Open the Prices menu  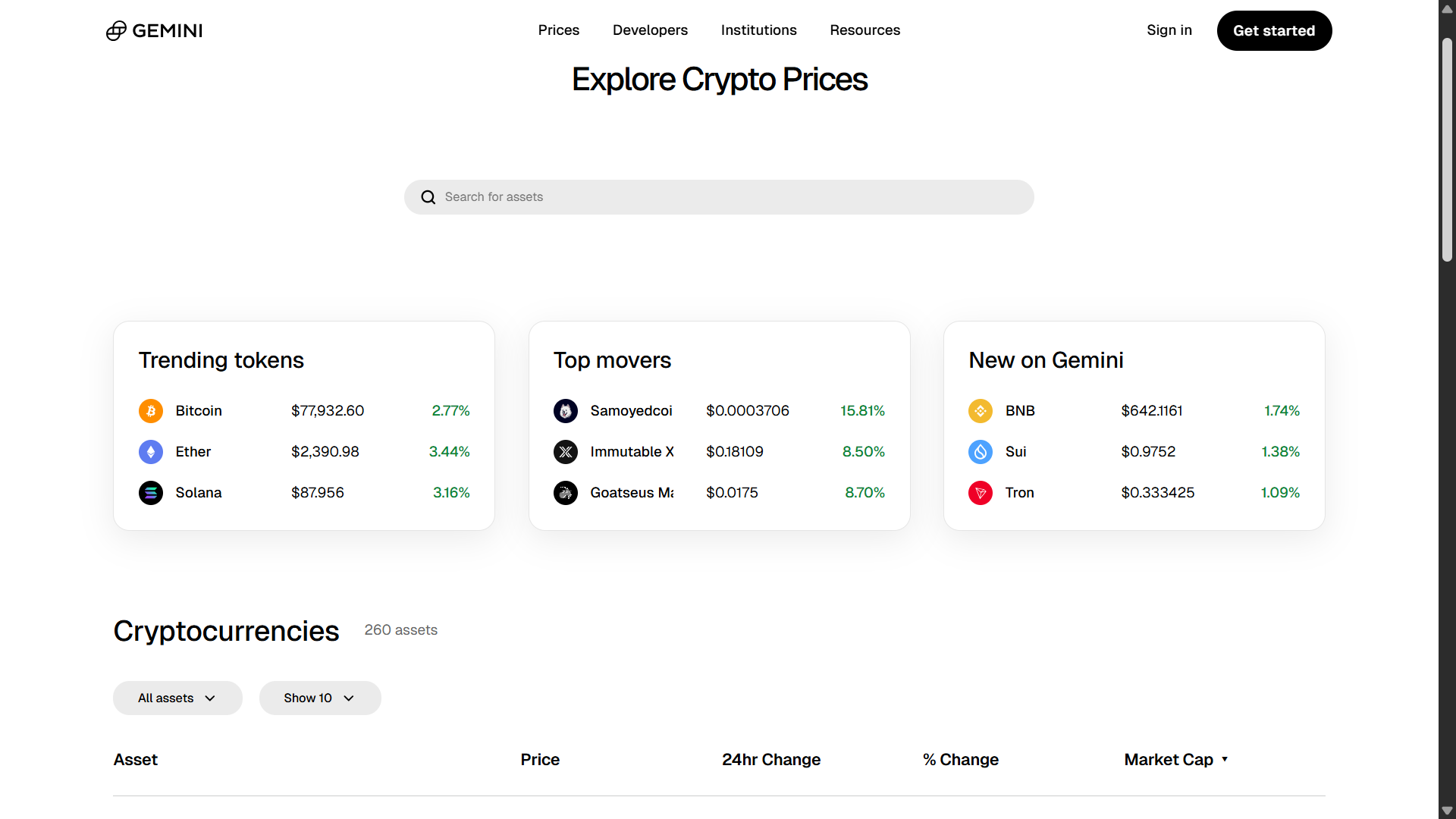pyautogui.click(x=558, y=30)
